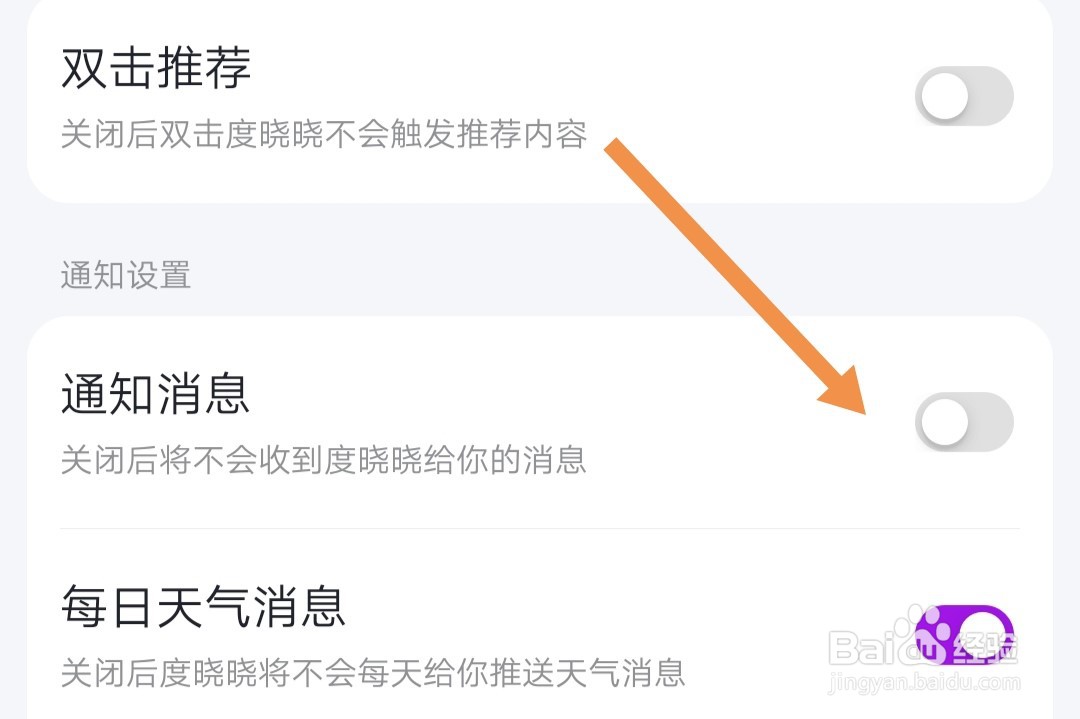
Task: Click the divider line below 通知消息 row
Action: click(540, 529)
